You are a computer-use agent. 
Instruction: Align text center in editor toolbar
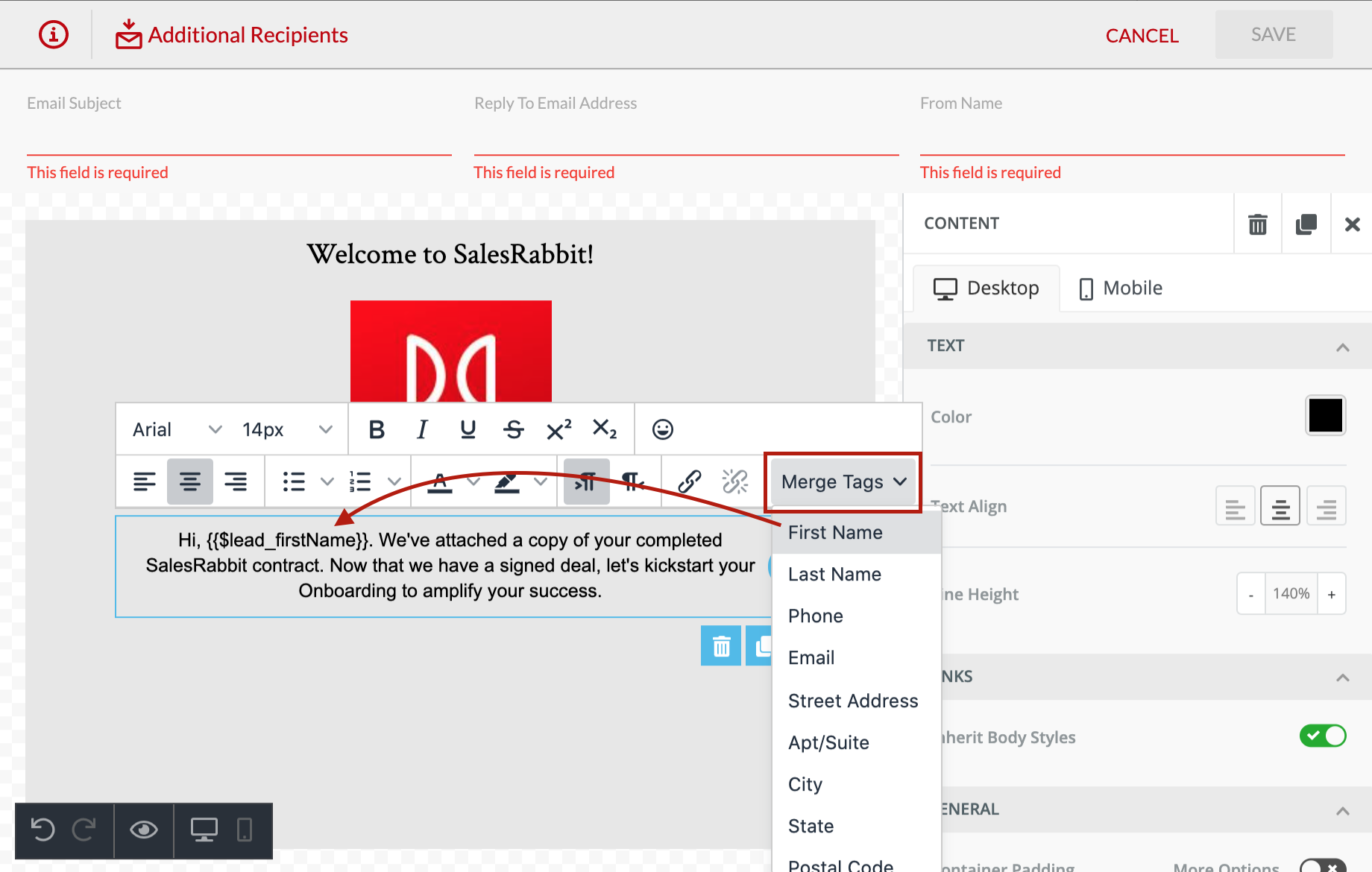(189, 481)
